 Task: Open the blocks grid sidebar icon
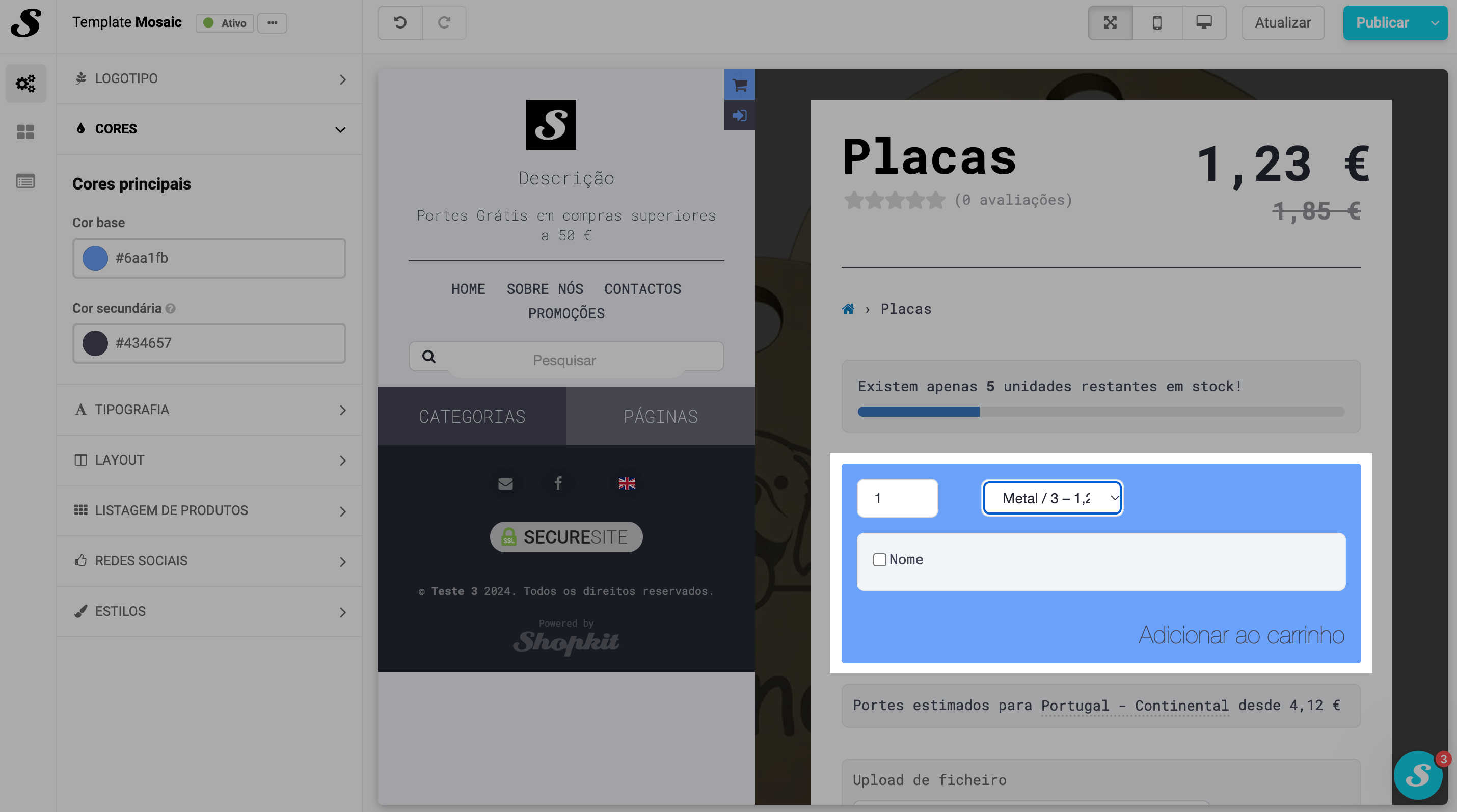point(25,132)
